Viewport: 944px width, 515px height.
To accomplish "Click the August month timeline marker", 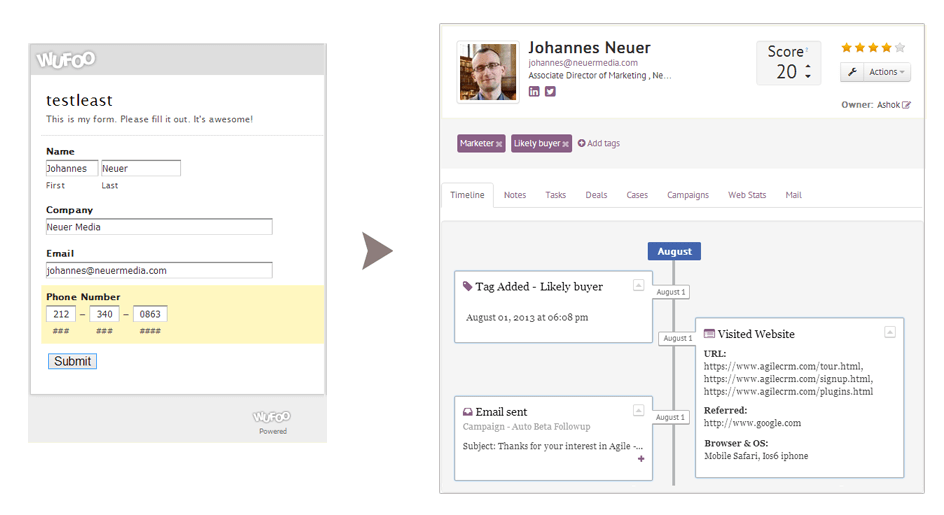I will (674, 251).
